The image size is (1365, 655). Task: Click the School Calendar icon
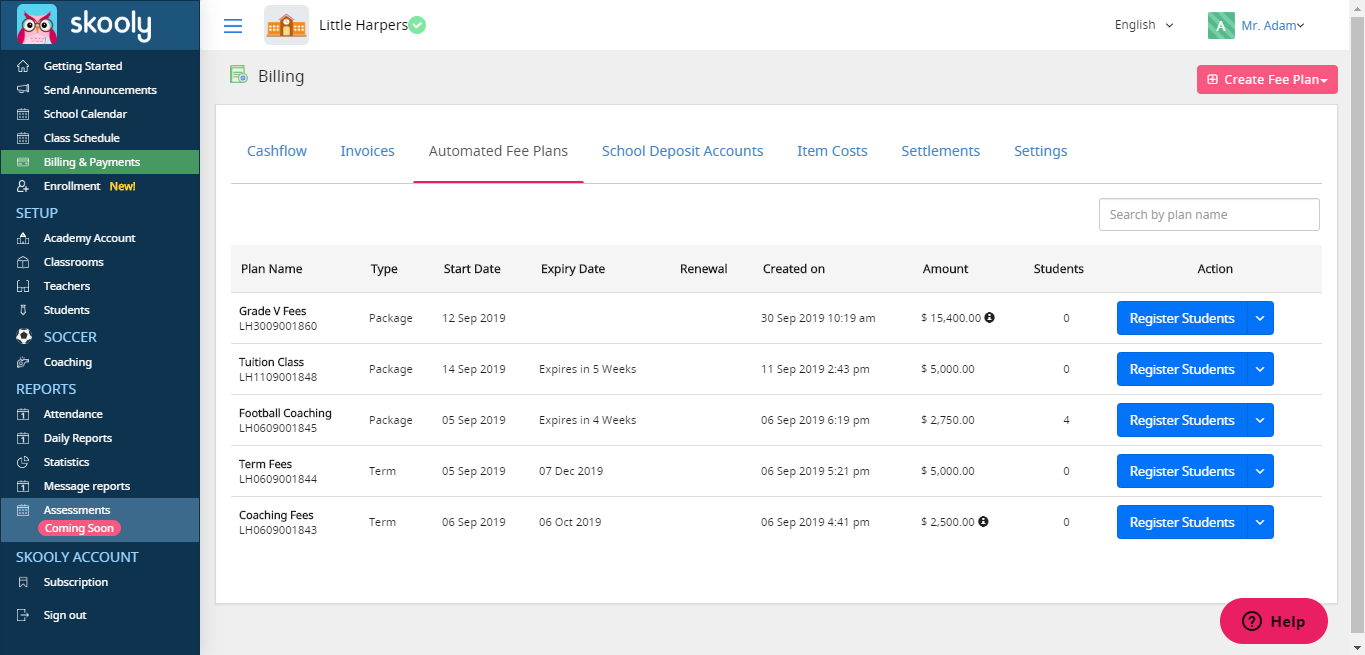pos(23,114)
